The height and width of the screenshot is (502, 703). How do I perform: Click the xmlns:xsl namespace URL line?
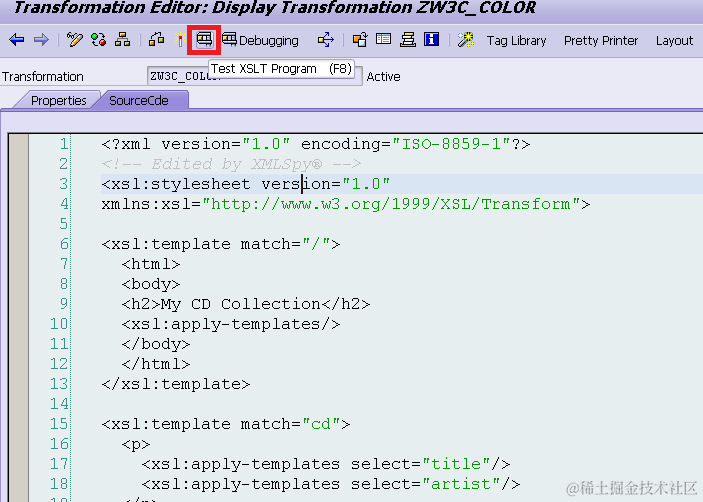pos(346,204)
